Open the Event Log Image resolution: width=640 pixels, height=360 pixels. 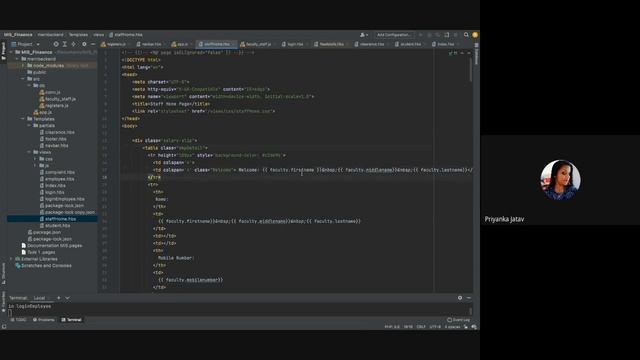tap(459, 320)
